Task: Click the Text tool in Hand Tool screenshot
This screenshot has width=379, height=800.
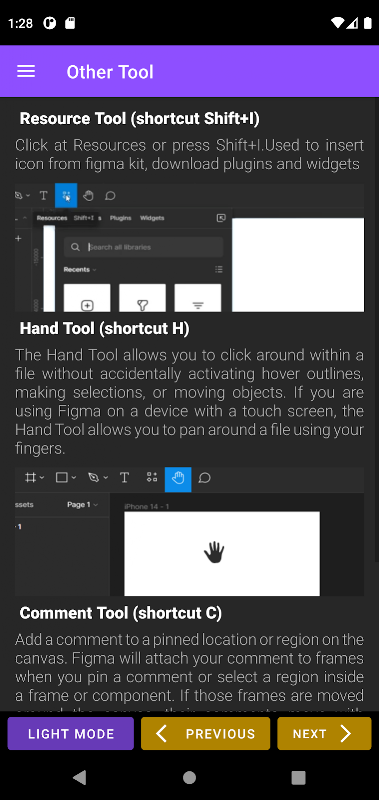Action: (124, 478)
